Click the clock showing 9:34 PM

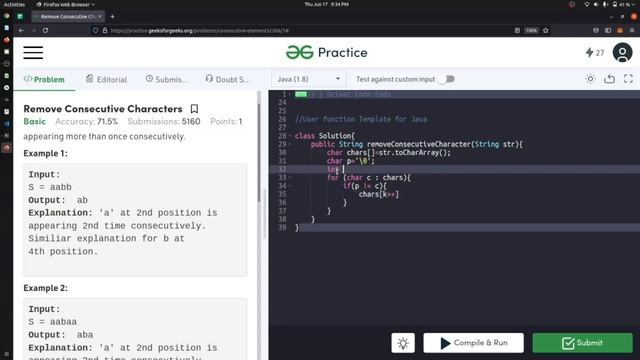(326, 4)
